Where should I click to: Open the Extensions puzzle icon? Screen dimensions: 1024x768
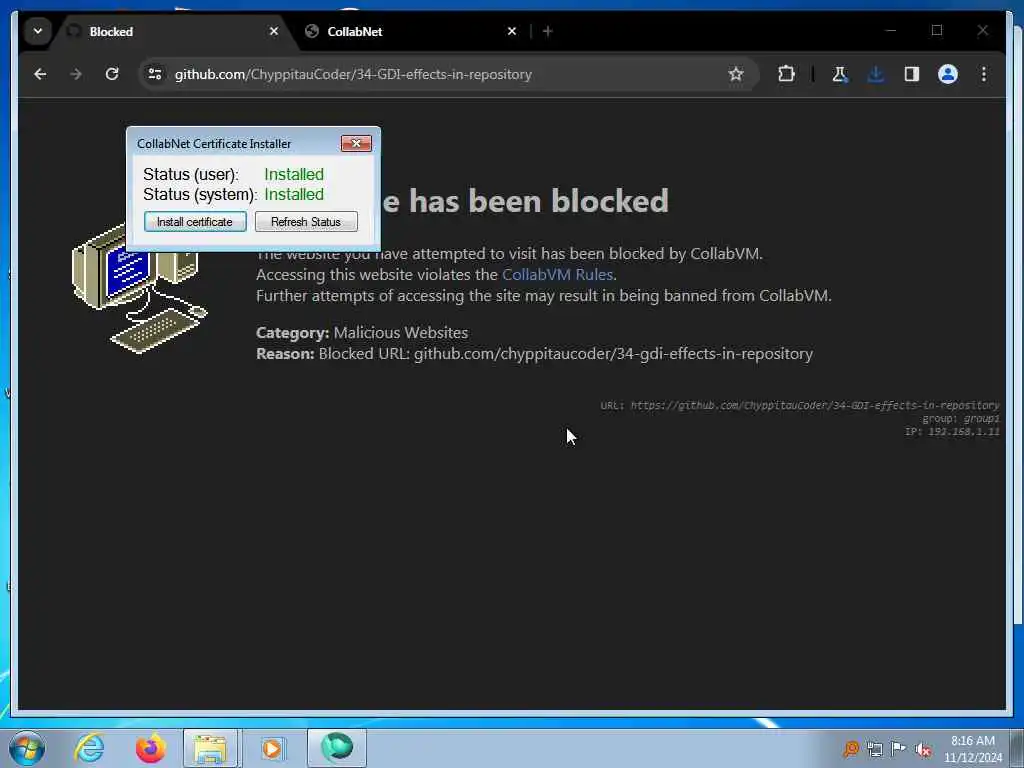click(786, 74)
